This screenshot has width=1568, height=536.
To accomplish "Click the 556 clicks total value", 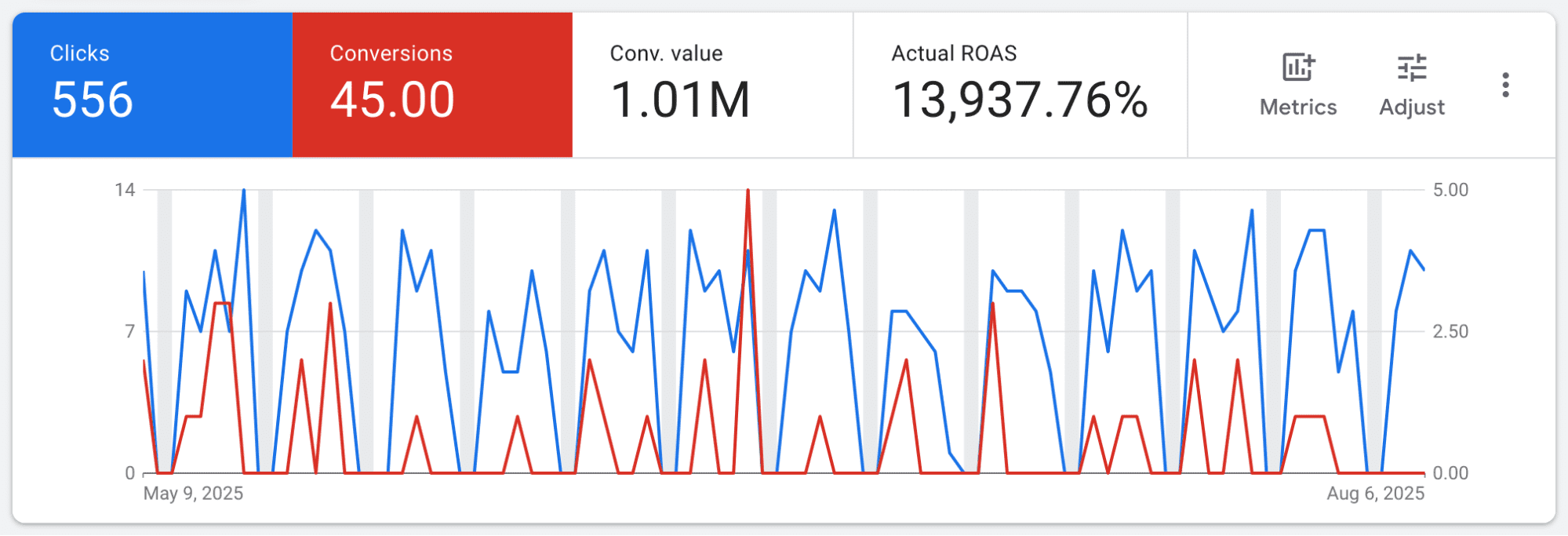I will click(93, 100).
